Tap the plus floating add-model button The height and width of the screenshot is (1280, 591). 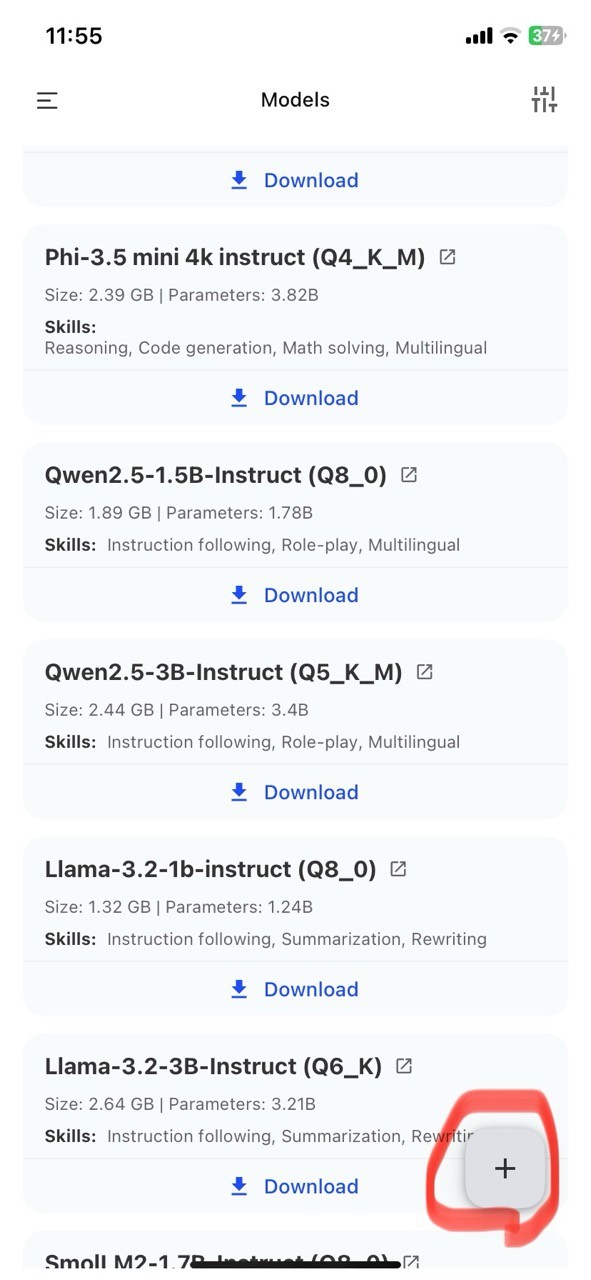click(x=506, y=1168)
